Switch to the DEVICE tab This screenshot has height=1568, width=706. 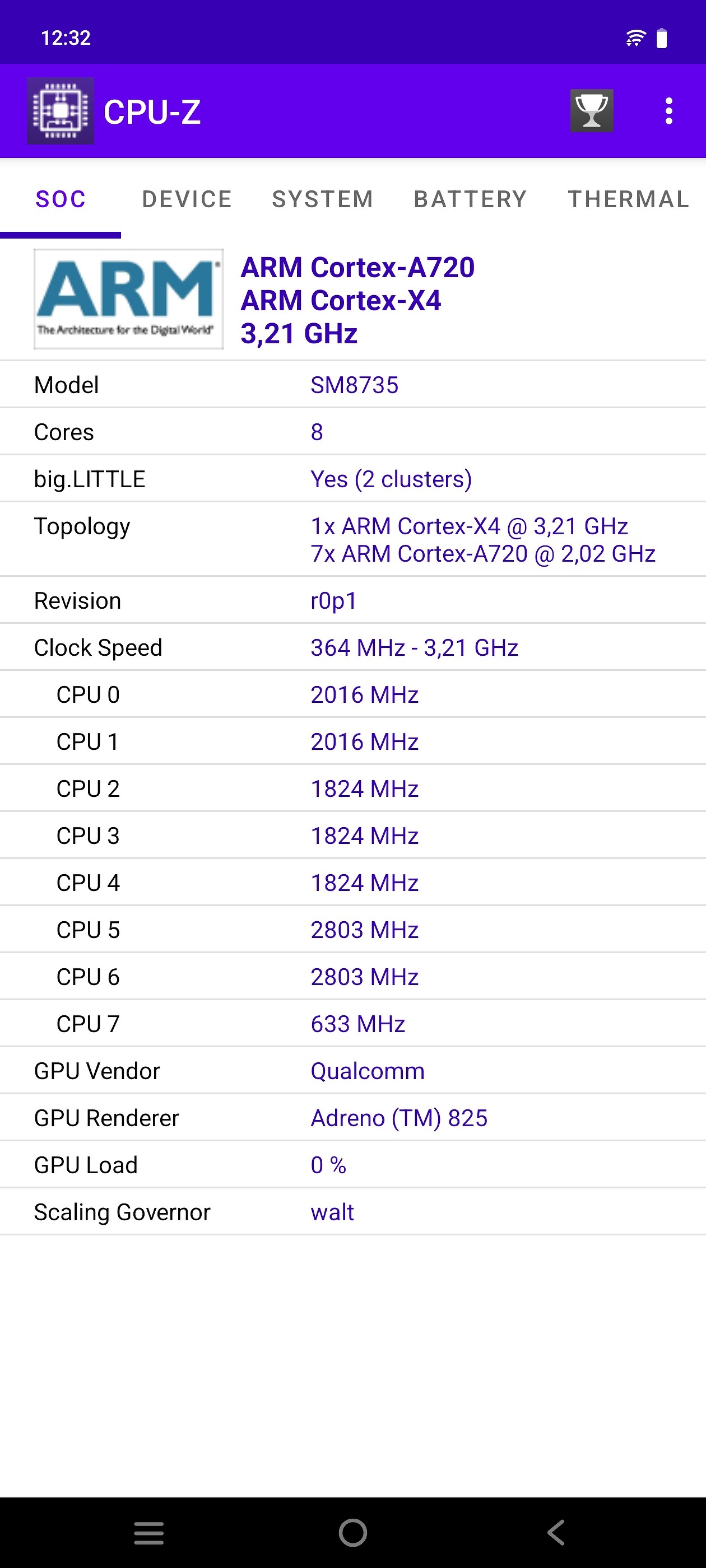coord(187,199)
